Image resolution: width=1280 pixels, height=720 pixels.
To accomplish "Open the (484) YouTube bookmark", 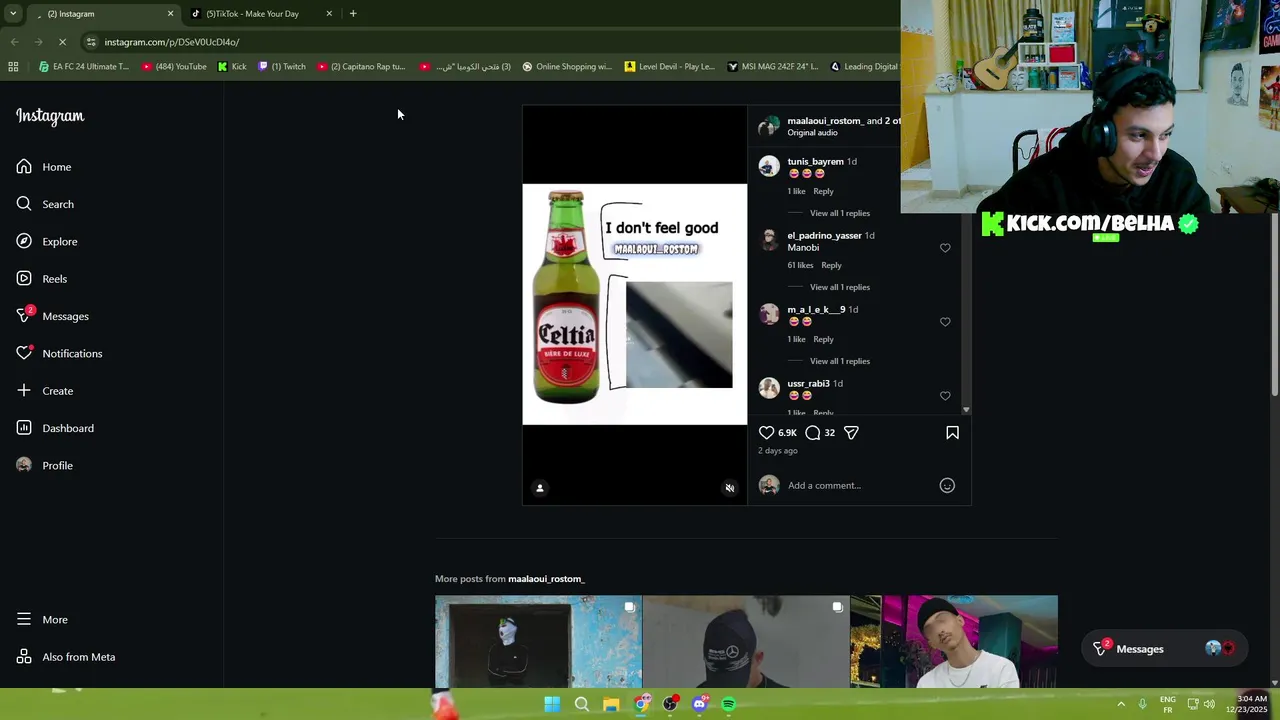I will (x=174, y=67).
